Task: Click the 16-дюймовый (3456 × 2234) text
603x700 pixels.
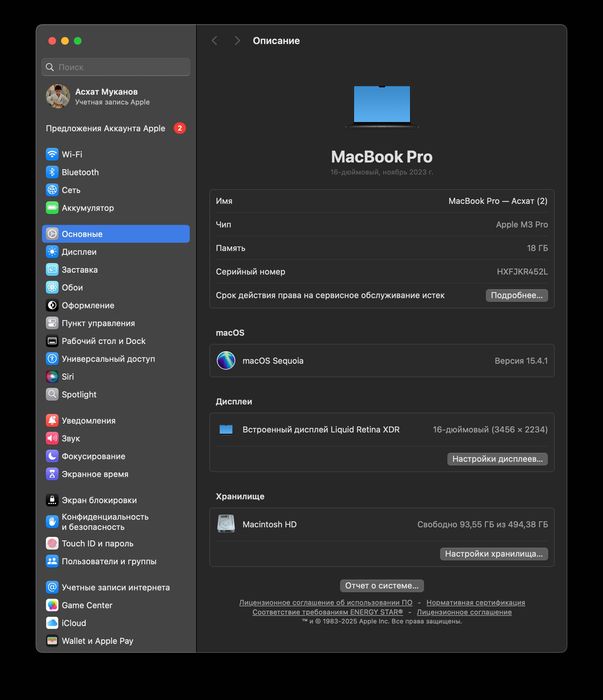Action: point(490,429)
